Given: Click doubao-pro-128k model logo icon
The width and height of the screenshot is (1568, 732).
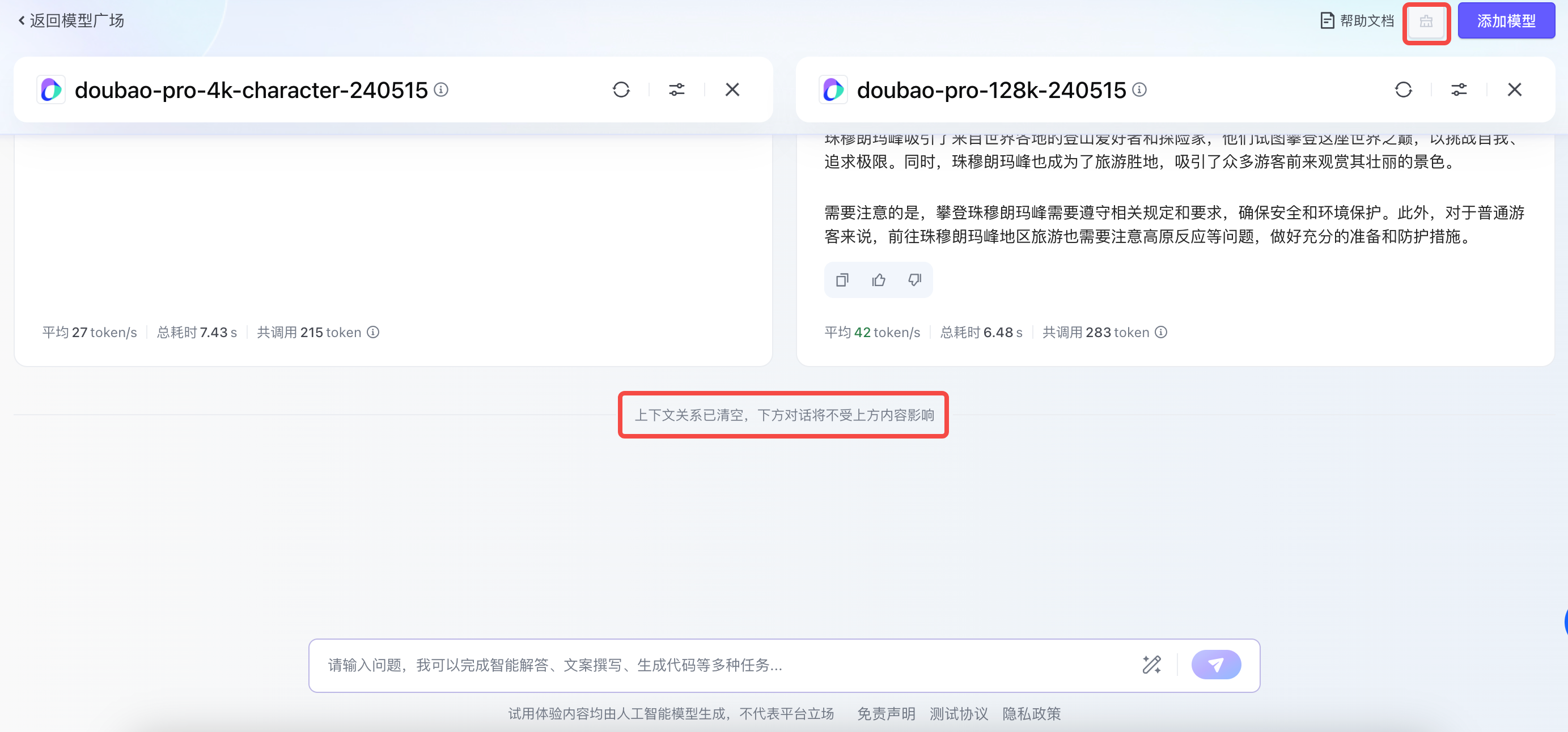Looking at the screenshot, I should (833, 90).
